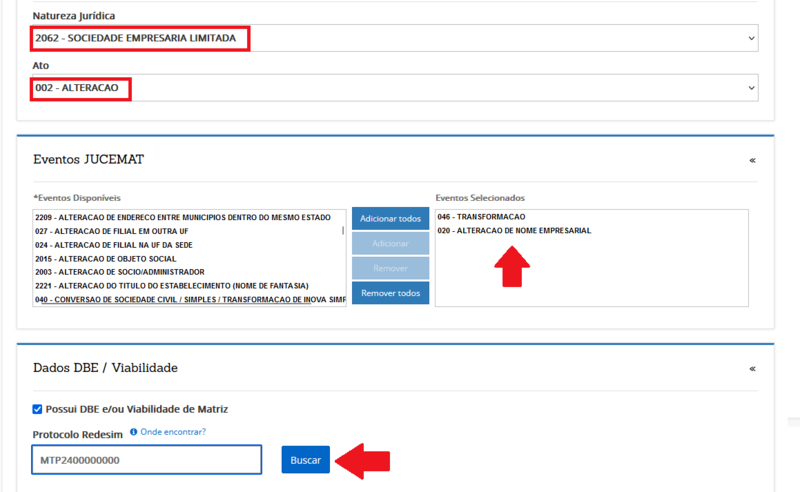The width and height of the screenshot is (800, 492).
Task: Click the Adicionar todos button
Action: click(x=390, y=219)
